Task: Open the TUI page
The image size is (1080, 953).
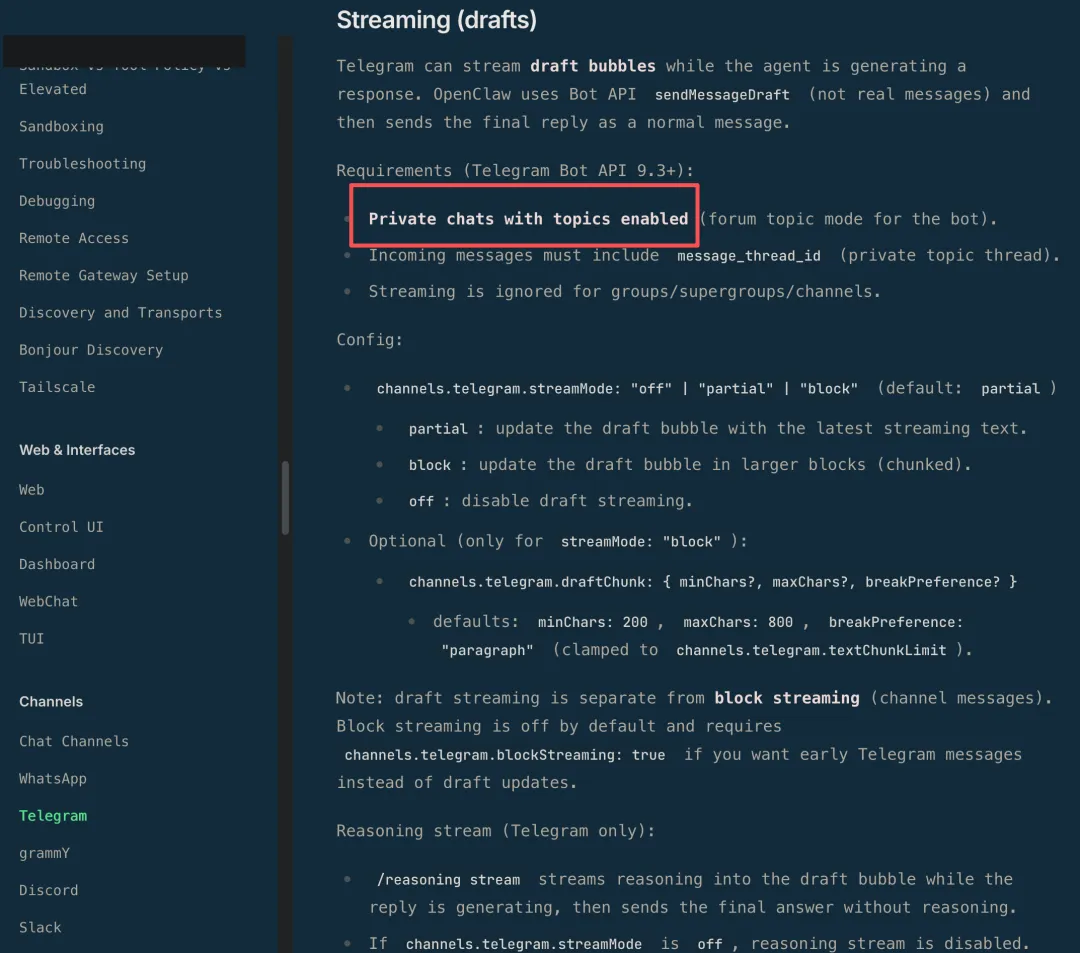Action: [x=31, y=638]
